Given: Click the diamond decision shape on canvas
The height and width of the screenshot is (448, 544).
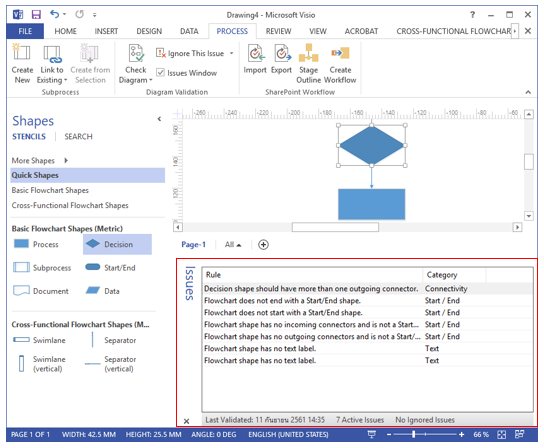Looking at the screenshot, I should (372, 145).
